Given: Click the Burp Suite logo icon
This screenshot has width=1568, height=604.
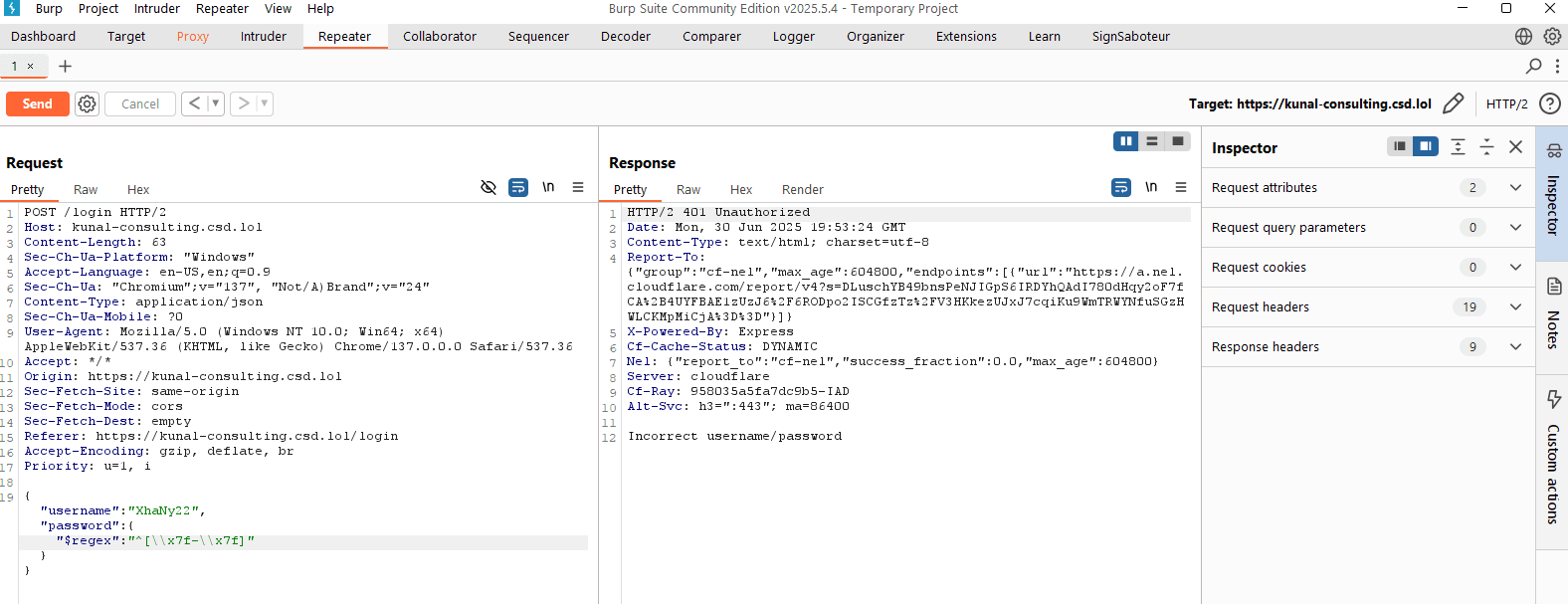Looking at the screenshot, I should point(12,8).
